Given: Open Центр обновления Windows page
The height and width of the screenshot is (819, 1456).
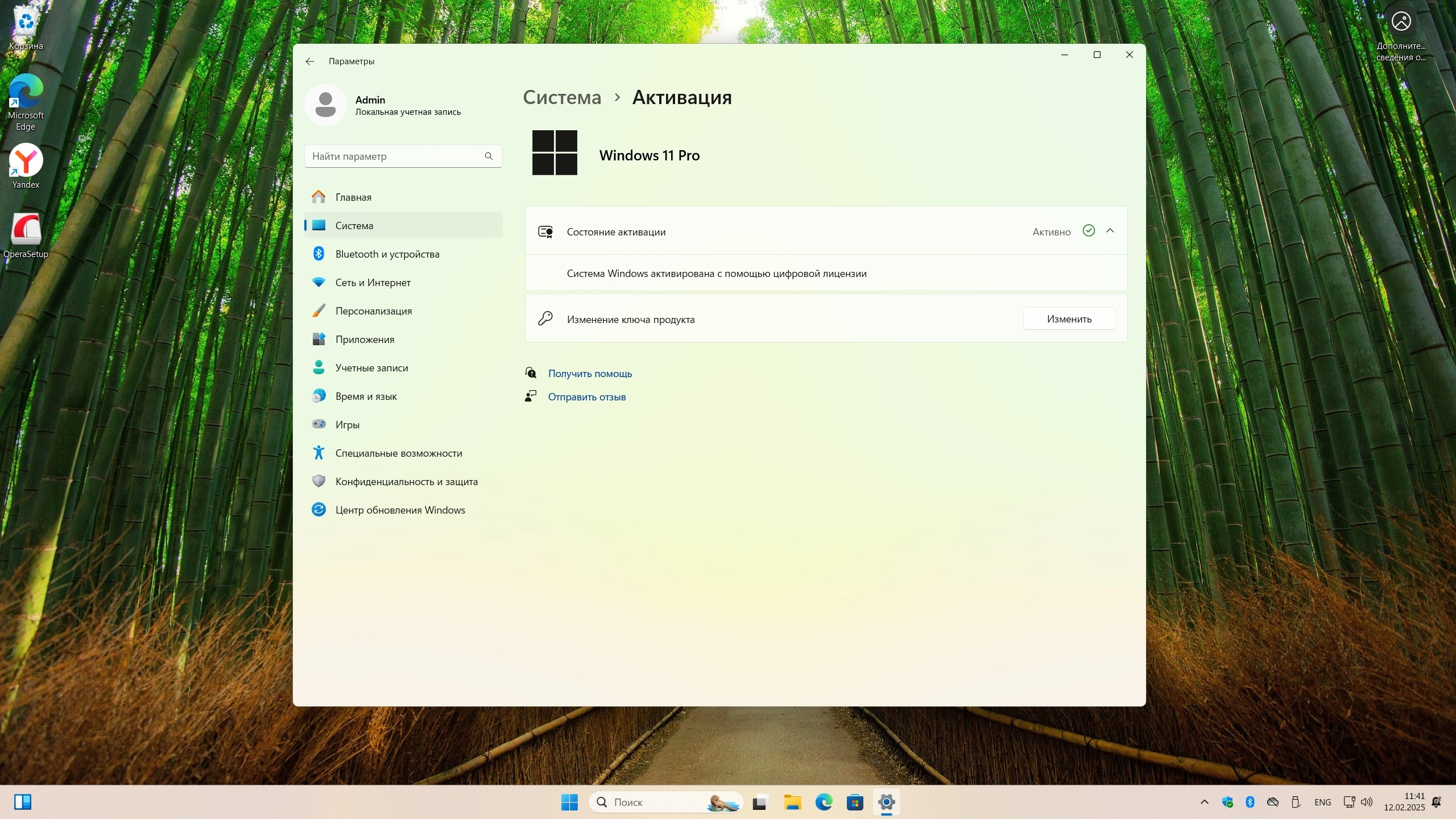Looking at the screenshot, I should pyautogui.click(x=400, y=510).
